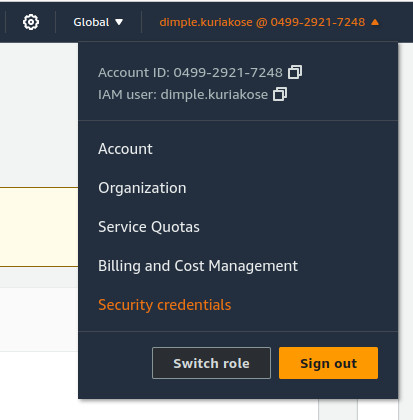Open Billing and Cost Management
Screen dimensions: 413x420
pos(198,266)
